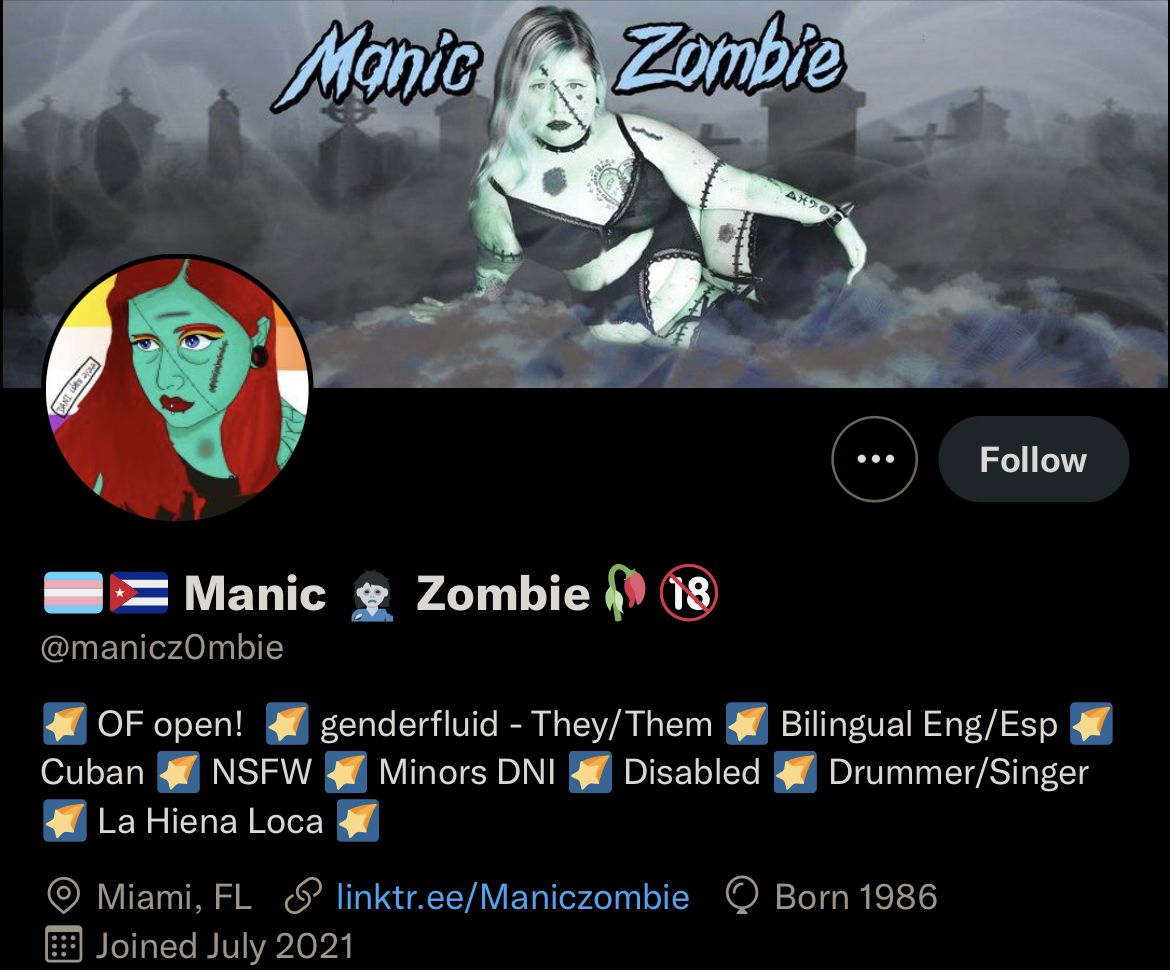
Task: Click the calendar joined-date icon
Action: pyautogui.click(x=63, y=945)
